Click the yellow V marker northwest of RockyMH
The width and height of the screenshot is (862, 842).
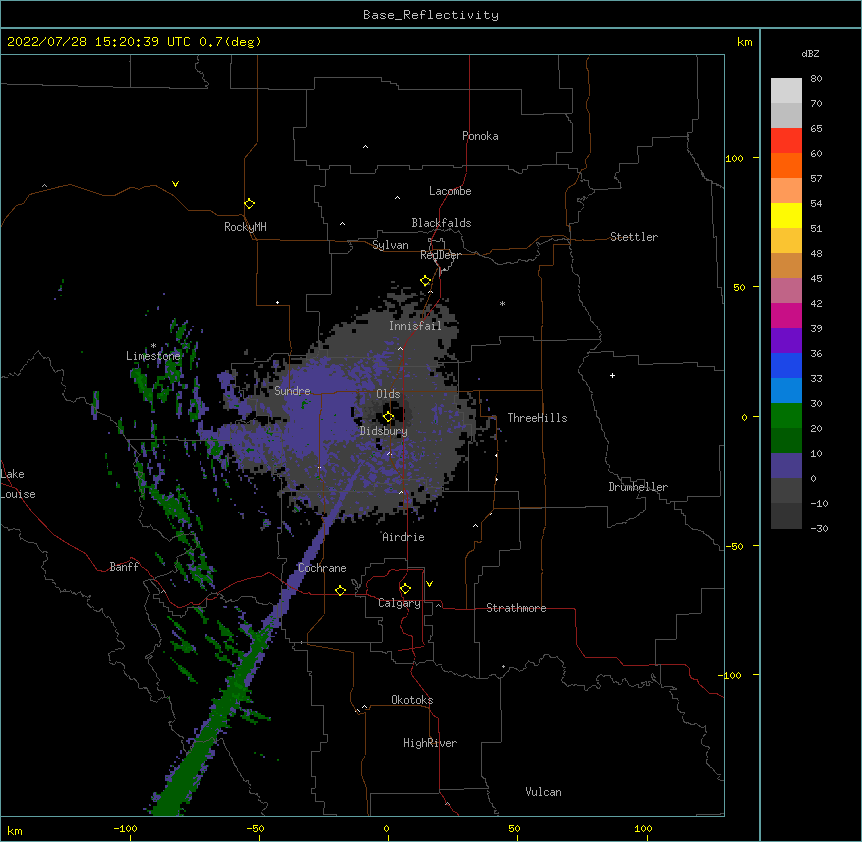(175, 184)
